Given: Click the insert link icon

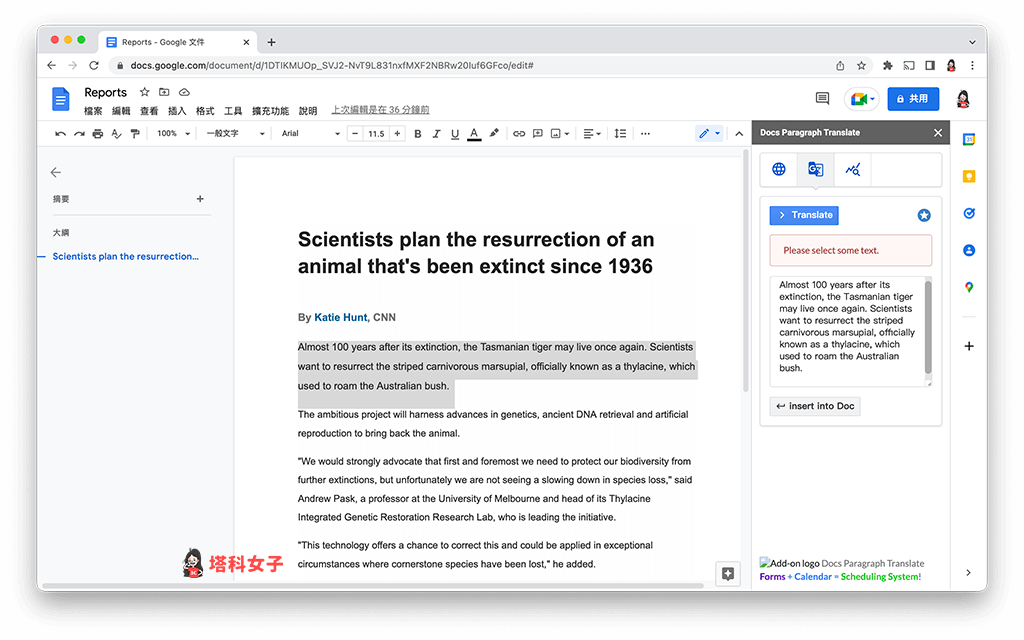Looking at the screenshot, I should click(519, 134).
